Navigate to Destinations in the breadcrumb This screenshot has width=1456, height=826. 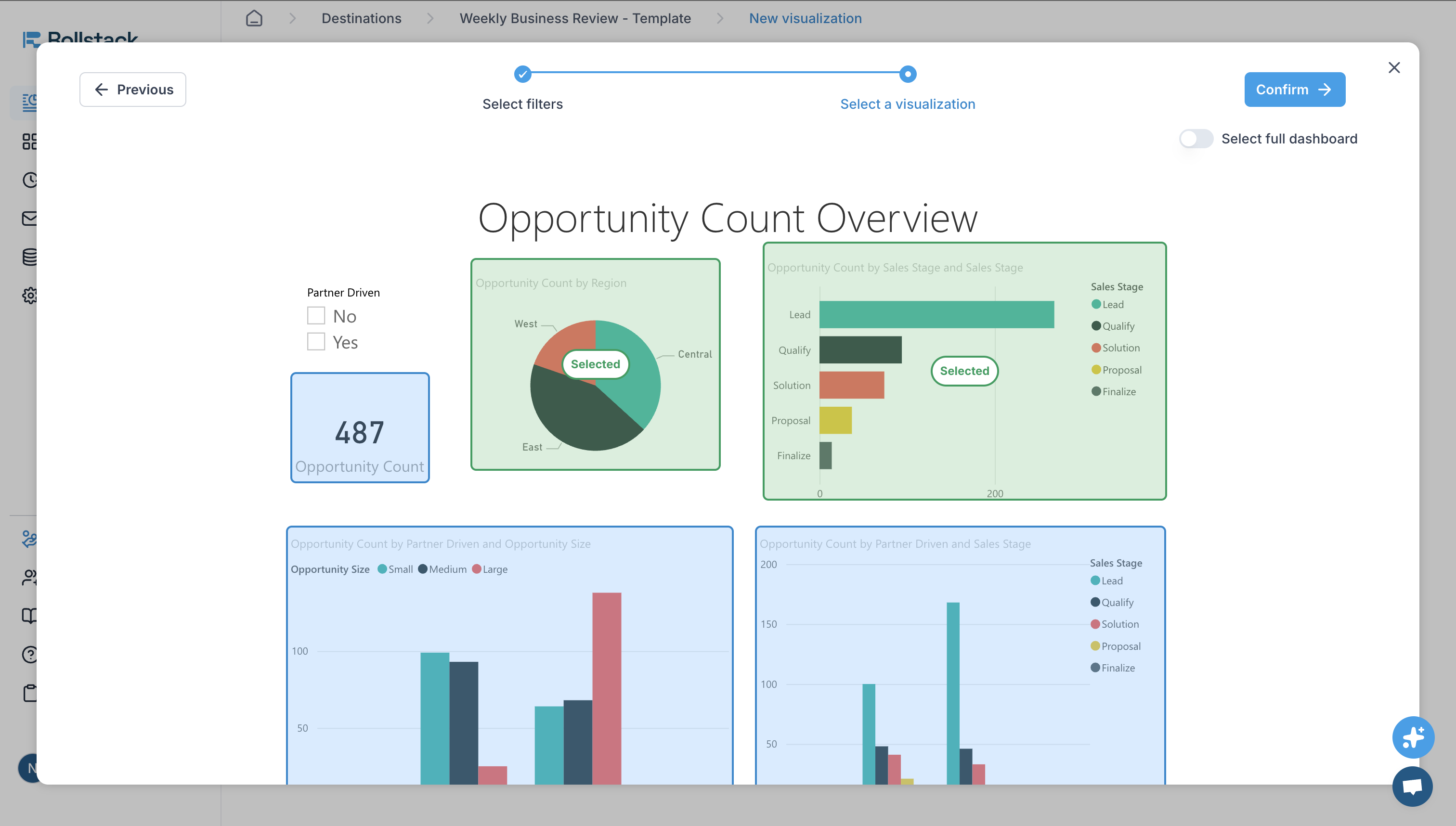click(x=361, y=18)
